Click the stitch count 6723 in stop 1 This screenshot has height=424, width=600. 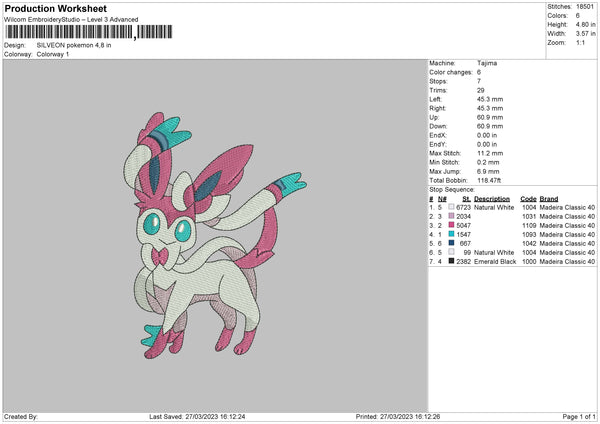pos(463,207)
